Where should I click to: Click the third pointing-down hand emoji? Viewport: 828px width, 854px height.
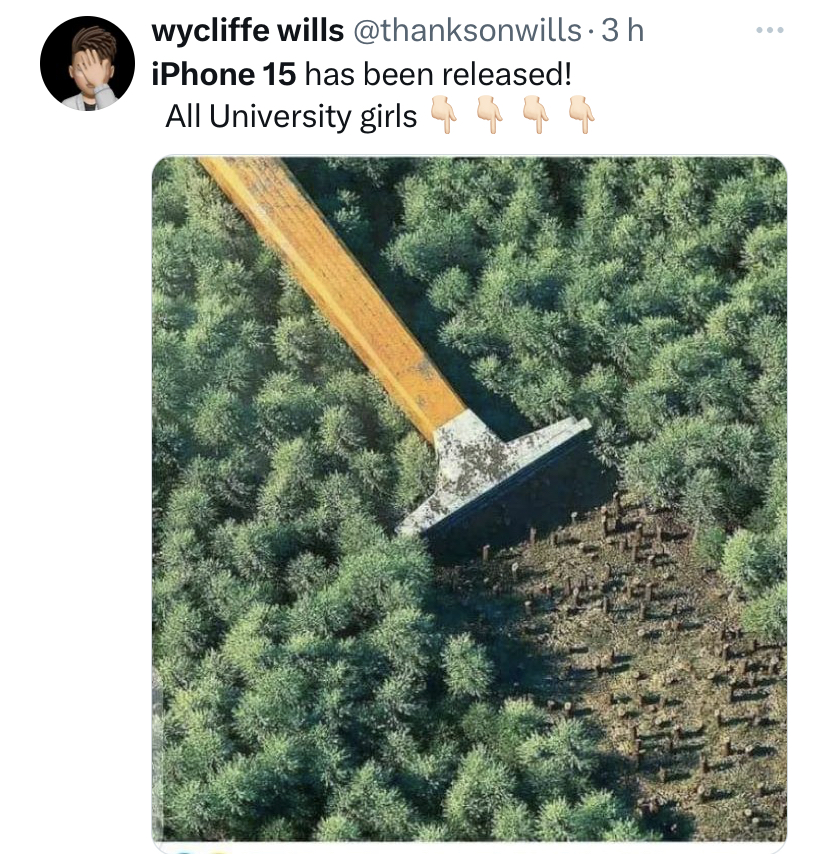535,117
